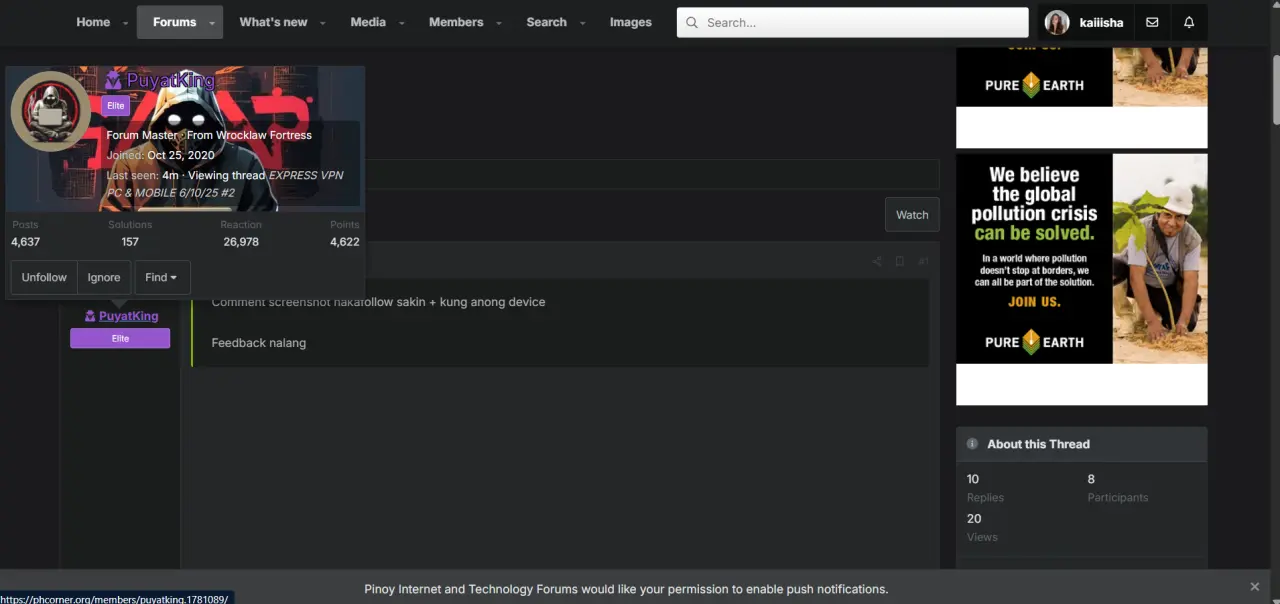Expand the Search menu arrow
Screen dimensions: 1280x604
pos(582,23)
